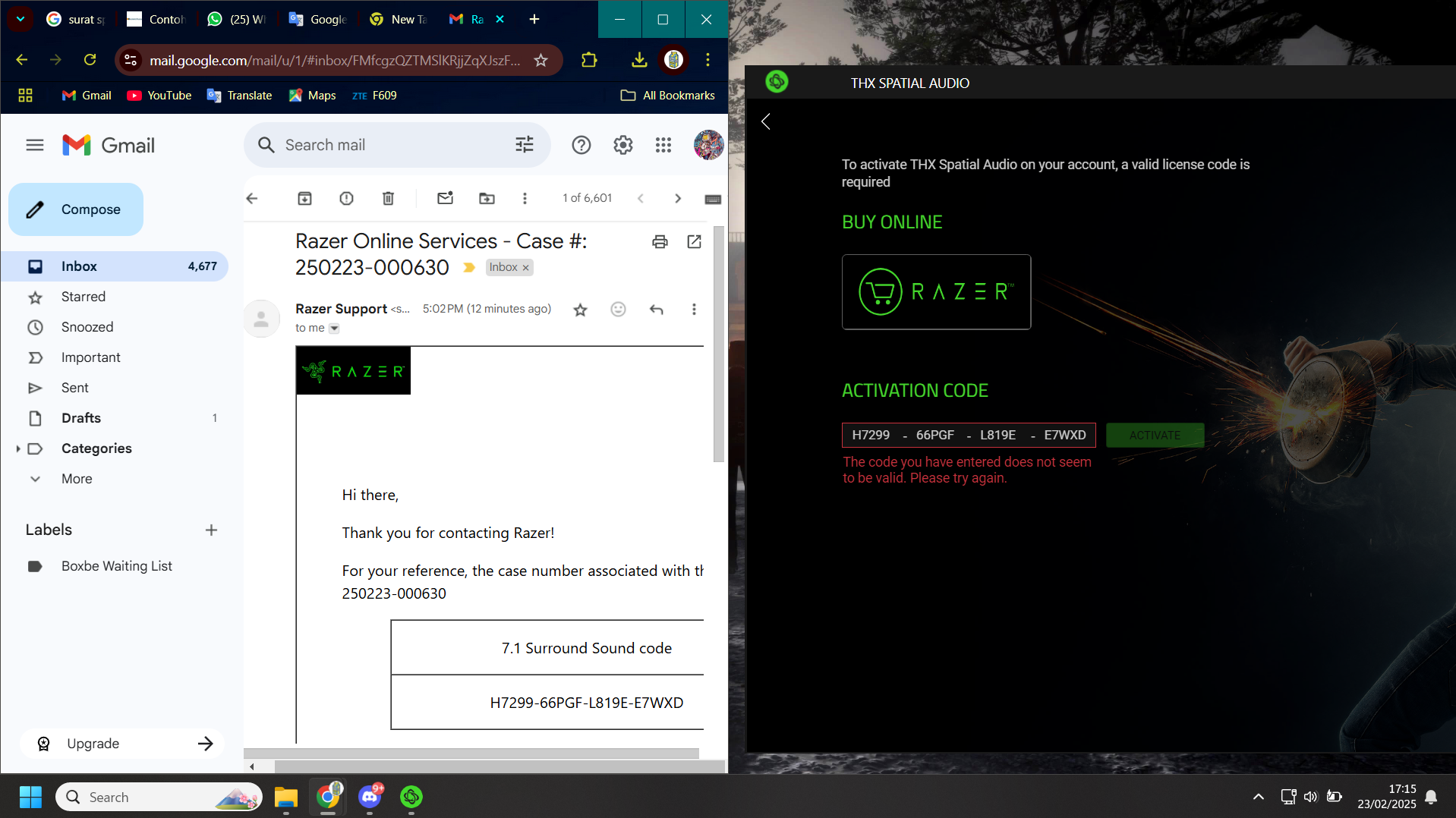Expand the Categories section
This screenshot has height=818, width=1456.
tap(17, 448)
